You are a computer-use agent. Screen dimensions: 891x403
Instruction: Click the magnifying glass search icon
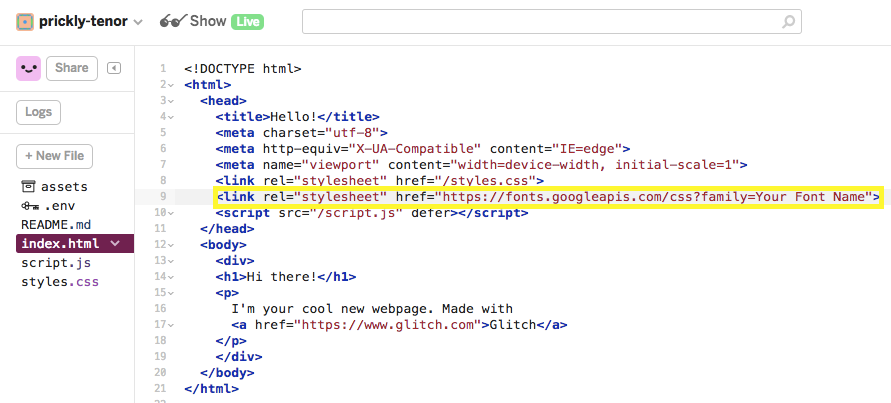pyautogui.click(x=788, y=22)
